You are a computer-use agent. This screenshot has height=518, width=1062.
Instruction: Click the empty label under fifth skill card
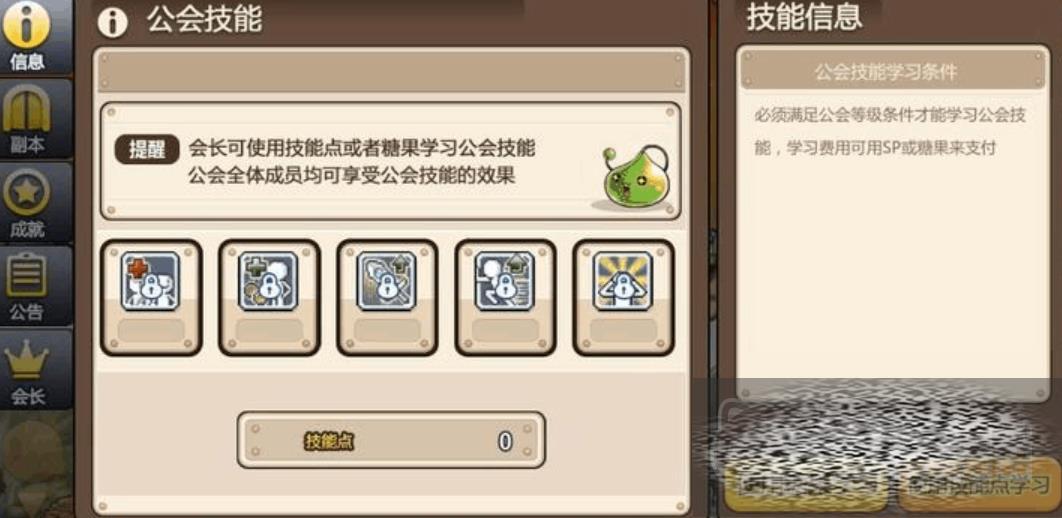tap(623, 330)
